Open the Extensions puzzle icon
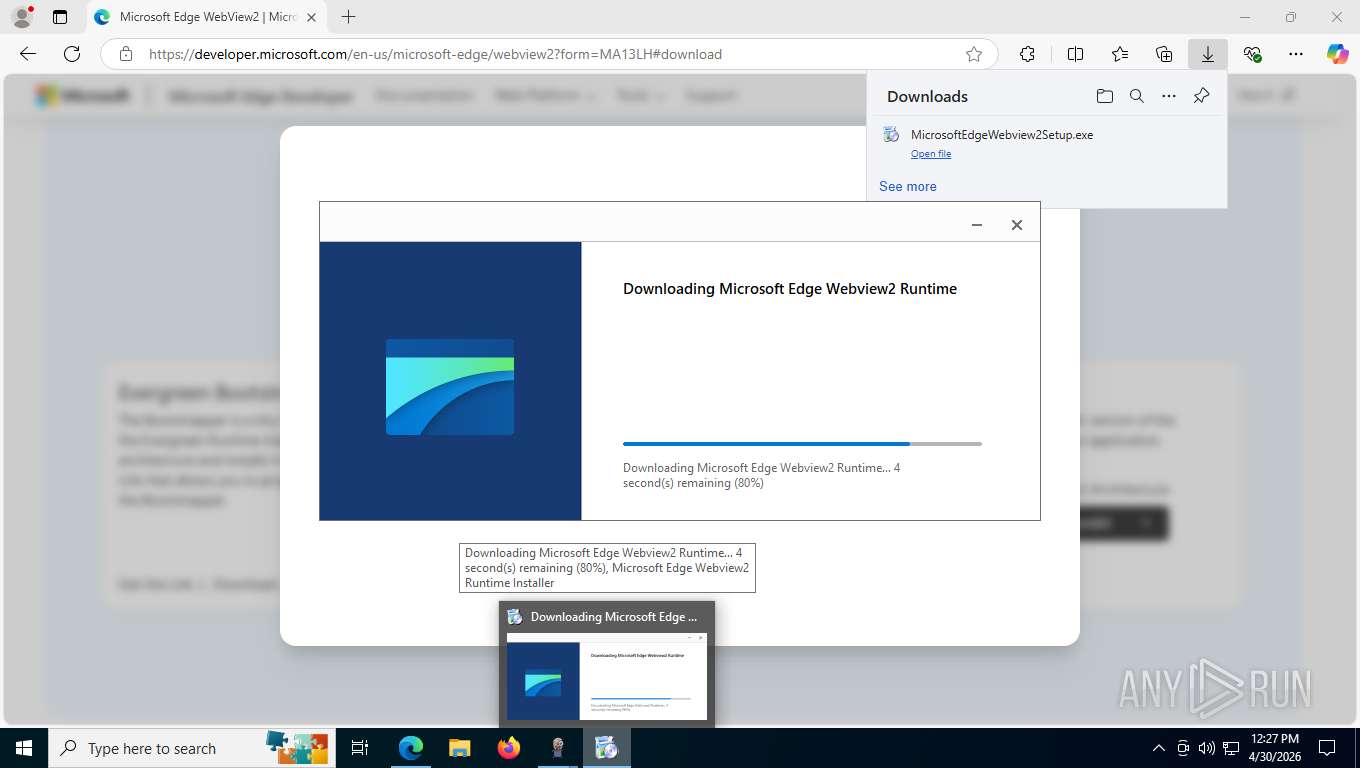The width and height of the screenshot is (1360, 768). (1027, 54)
